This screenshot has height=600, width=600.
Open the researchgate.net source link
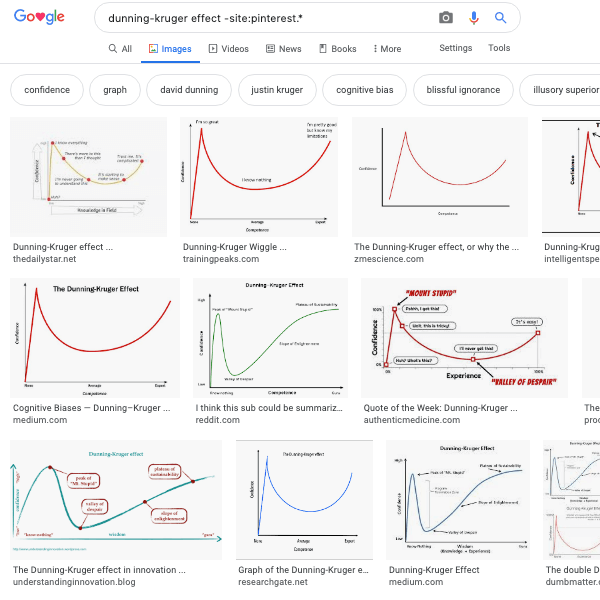tap(273, 582)
